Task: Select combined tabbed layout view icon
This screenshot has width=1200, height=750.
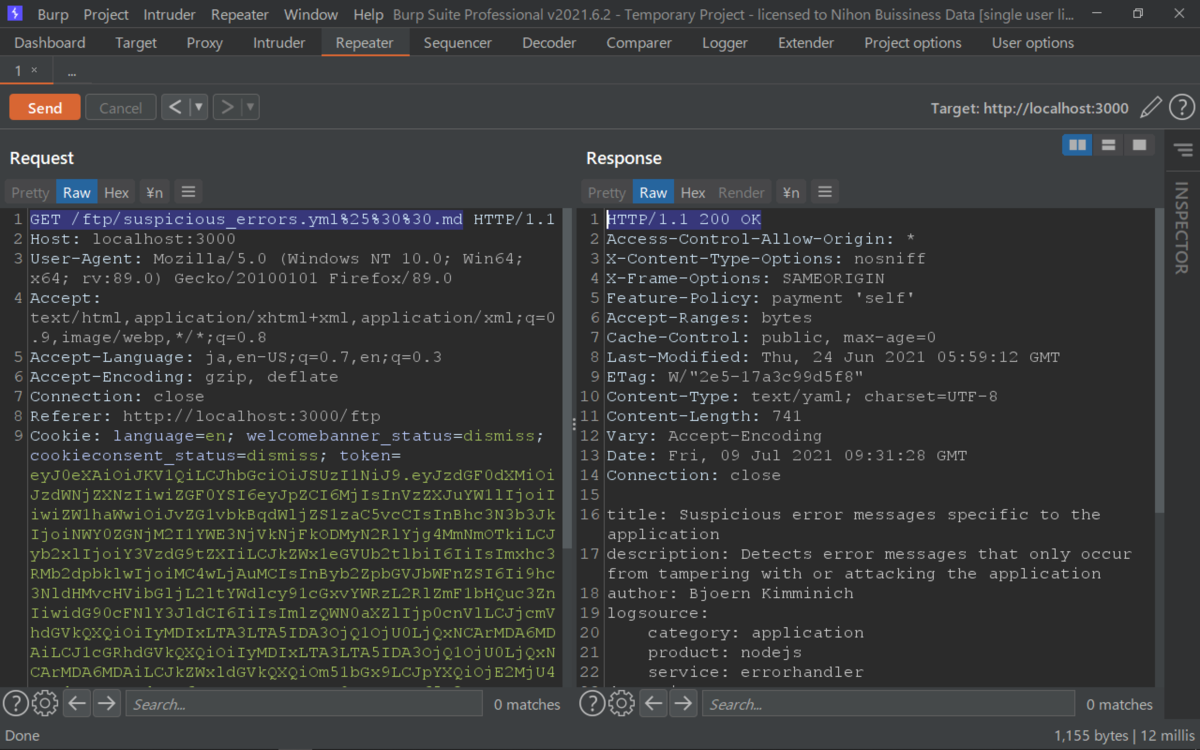Action: (1139, 145)
